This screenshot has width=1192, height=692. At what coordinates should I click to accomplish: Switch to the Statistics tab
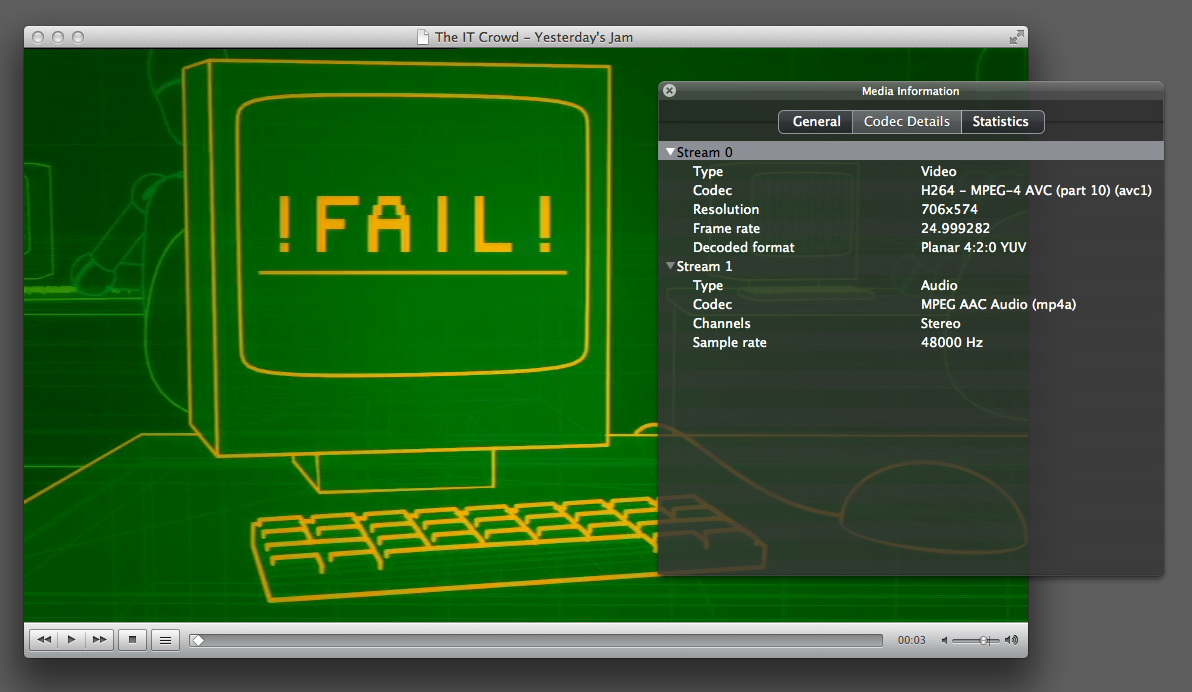[1002, 122]
